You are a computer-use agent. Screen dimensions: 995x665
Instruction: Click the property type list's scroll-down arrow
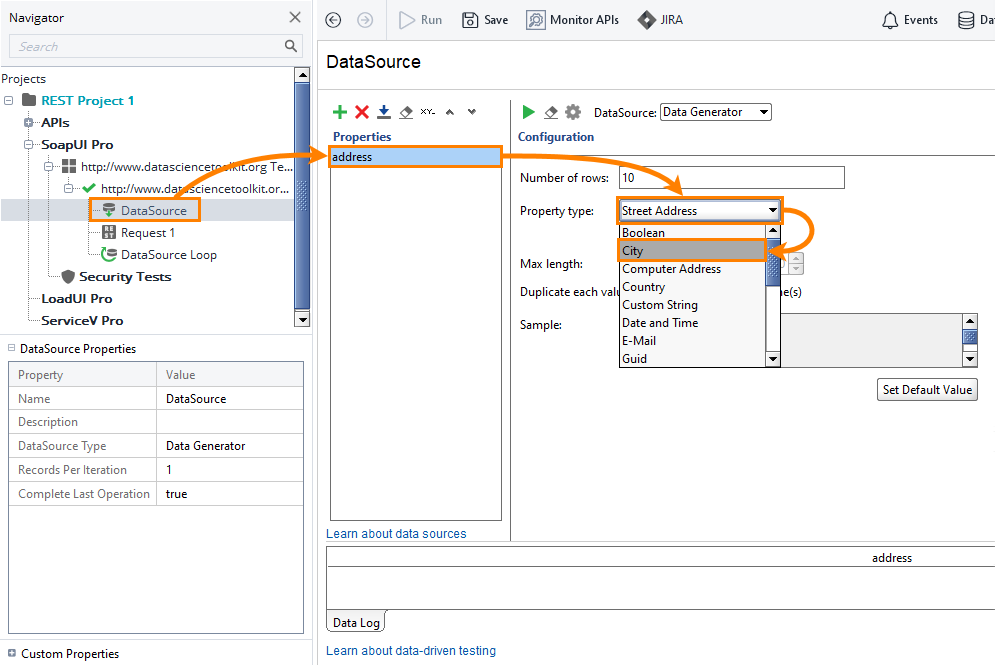[x=773, y=359]
